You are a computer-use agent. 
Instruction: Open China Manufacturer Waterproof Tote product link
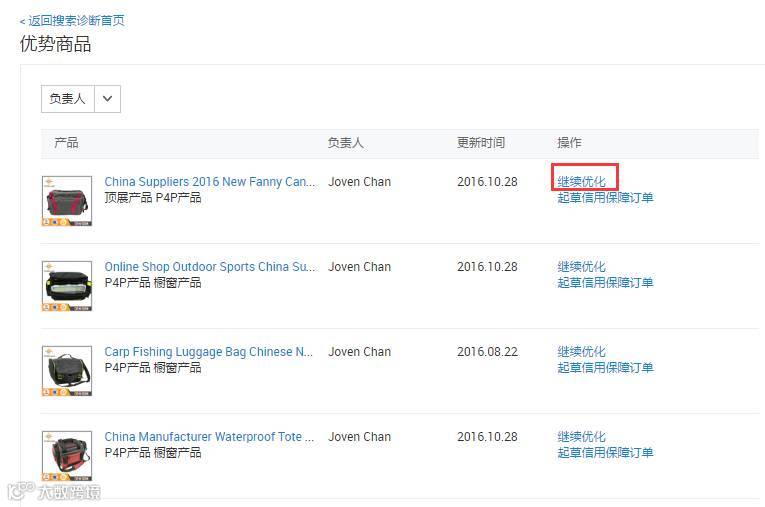tap(209, 436)
